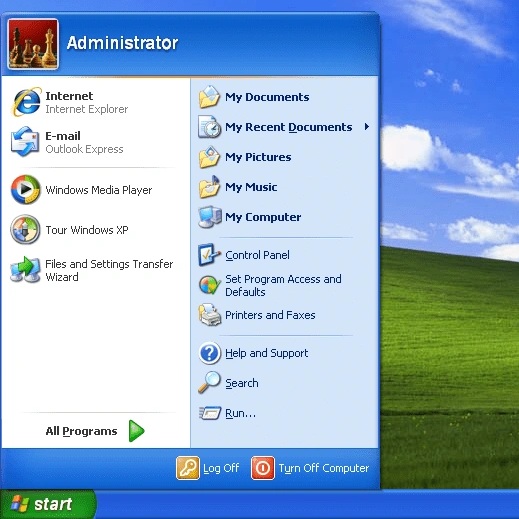Click the My Pictures folder icon
Screen dimensions: 519x519
pyautogui.click(x=209, y=157)
